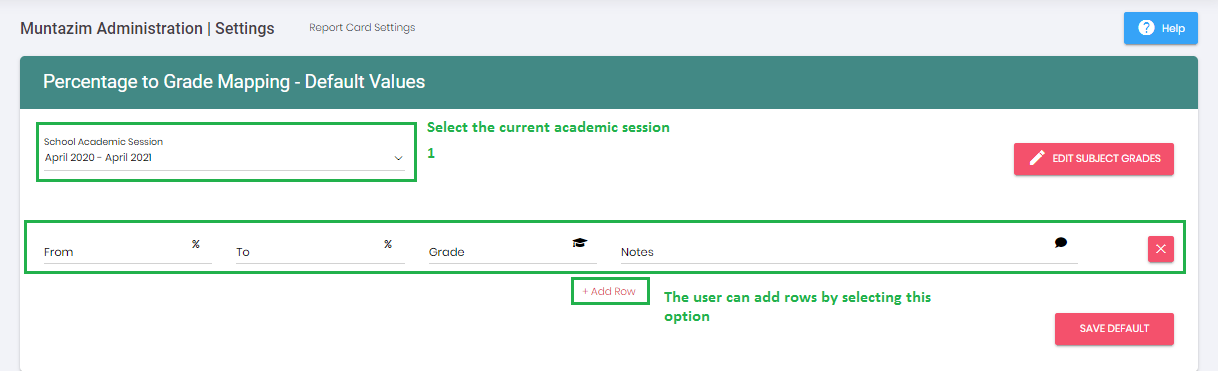Click the speech bubble icon by Notes

[1061, 242]
